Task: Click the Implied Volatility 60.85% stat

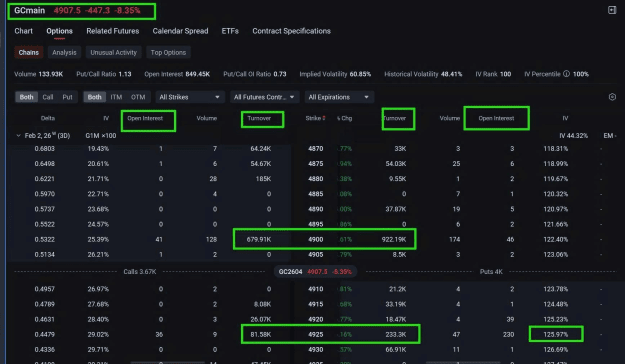Action: click(x=335, y=74)
